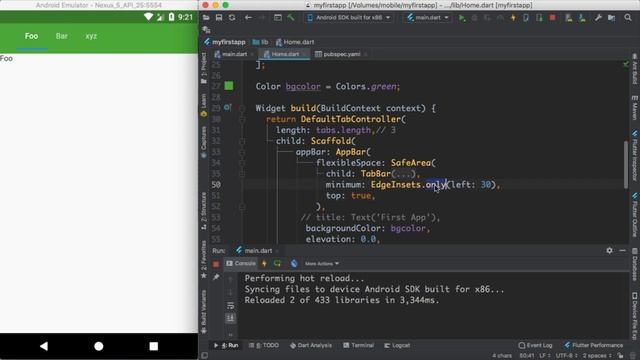Open the Maven side panel
This screenshot has height=360, width=640.
pos(635,108)
